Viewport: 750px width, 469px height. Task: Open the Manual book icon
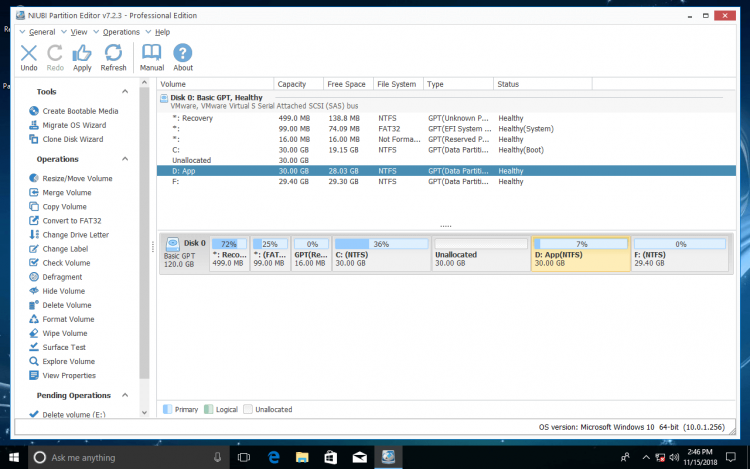point(152,58)
